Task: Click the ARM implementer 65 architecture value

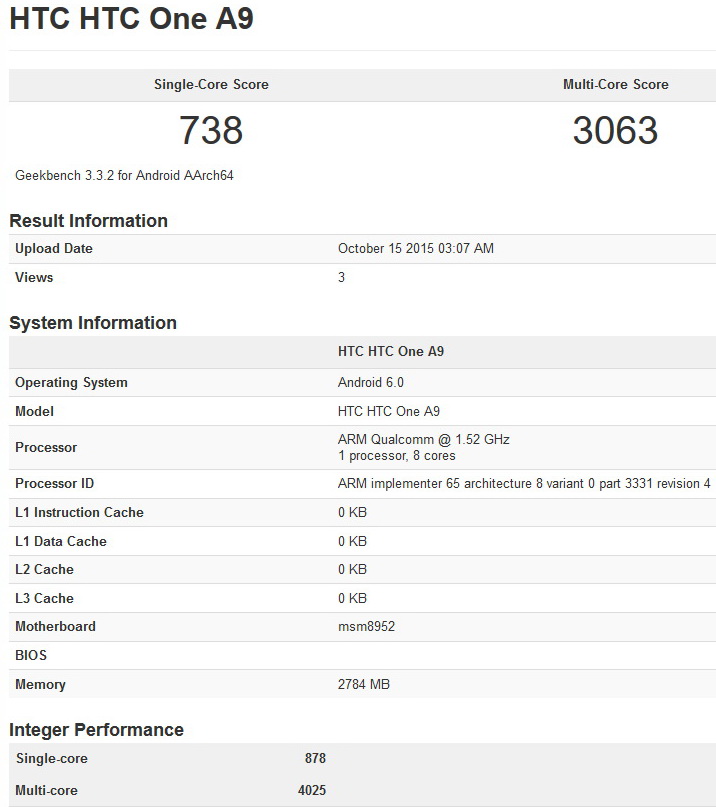Action: coord(524,483)
